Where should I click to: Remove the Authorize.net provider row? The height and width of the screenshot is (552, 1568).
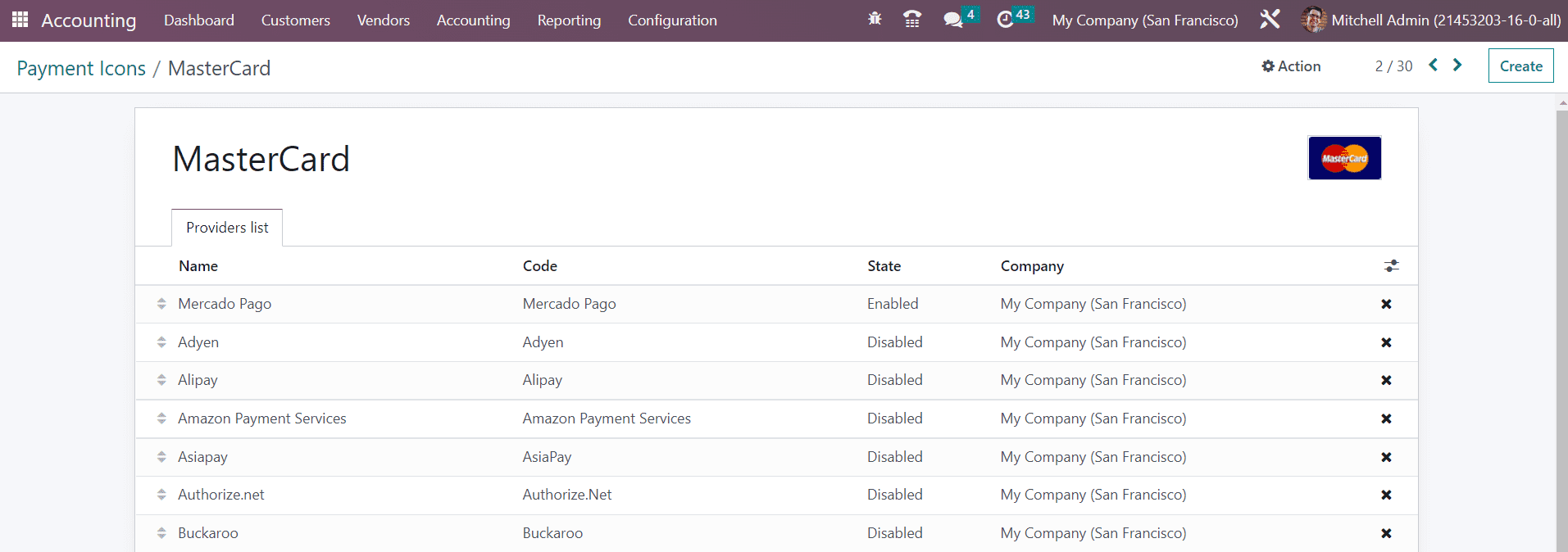click(x=1386, y=495)
